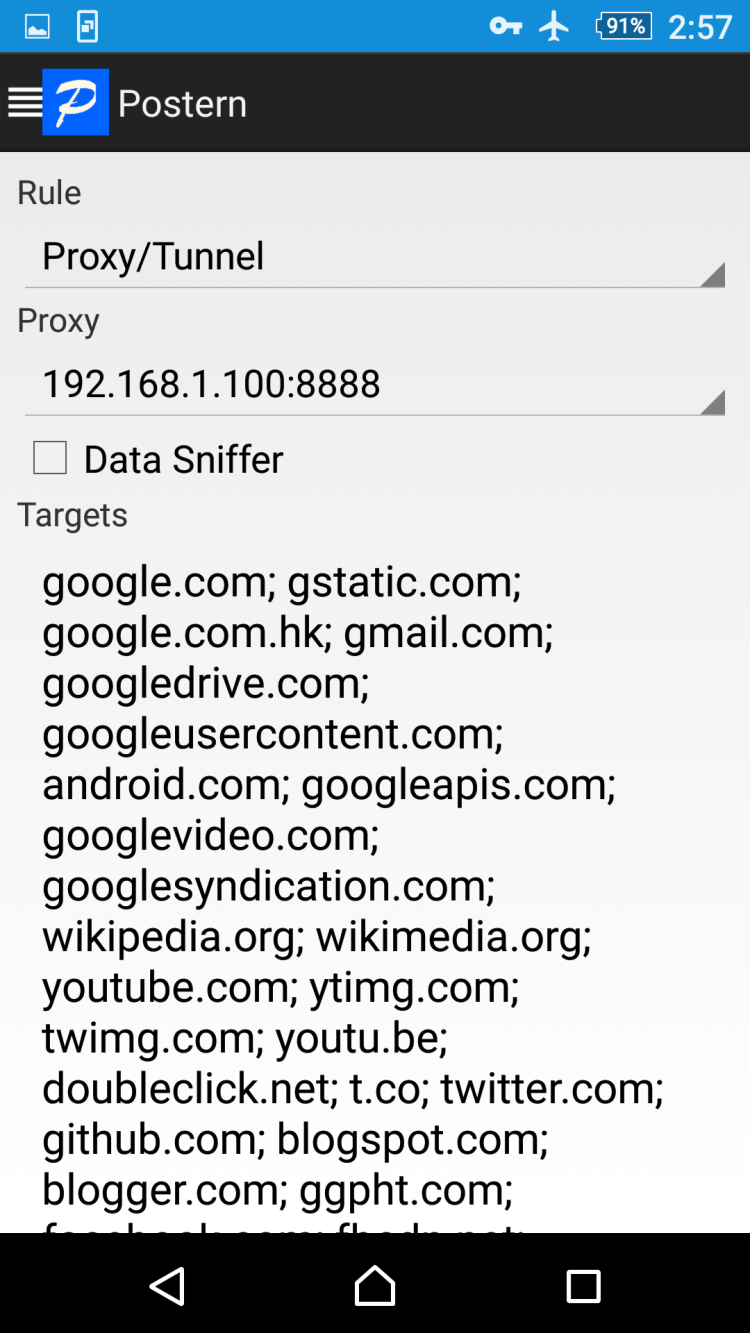
Task: Tap the airplane mode status icon
Action: [554, 27]
